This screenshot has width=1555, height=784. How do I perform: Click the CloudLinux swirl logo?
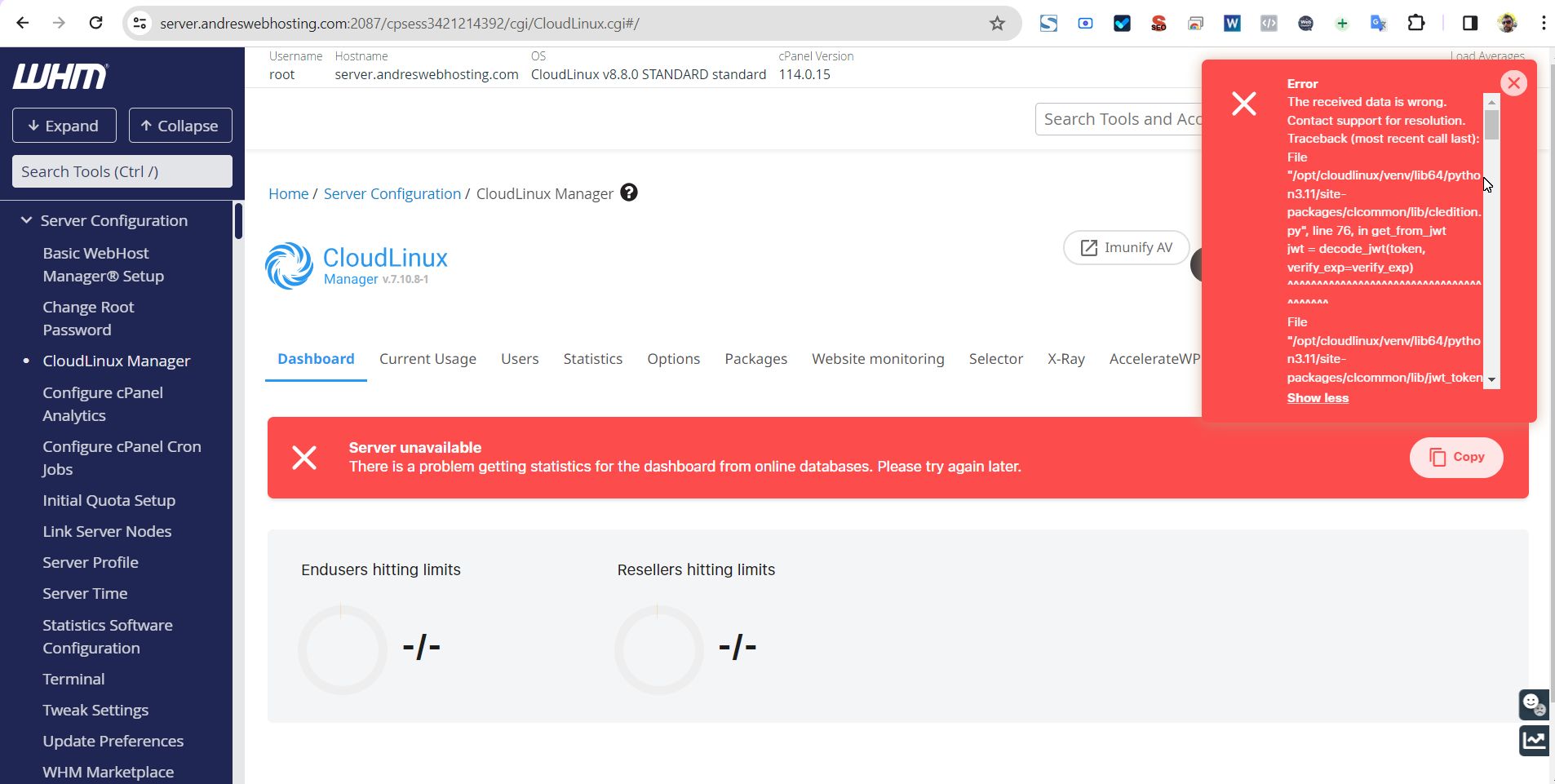289,266
